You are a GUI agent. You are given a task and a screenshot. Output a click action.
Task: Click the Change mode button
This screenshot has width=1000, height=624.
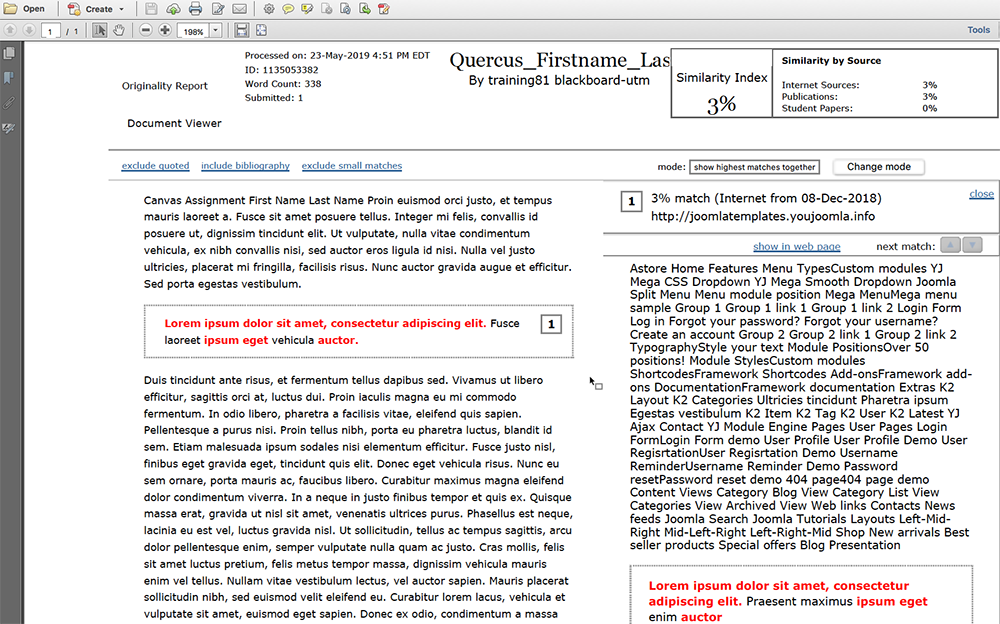tap(879, 167)
